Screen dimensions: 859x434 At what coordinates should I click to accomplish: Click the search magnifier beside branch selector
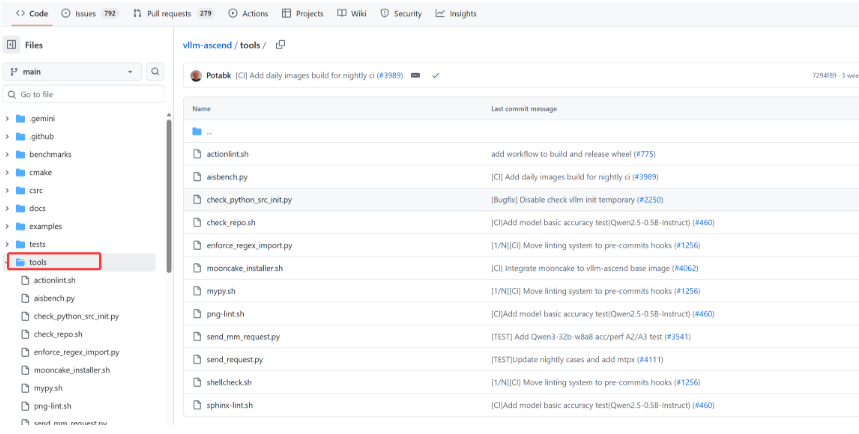(155, 72)
